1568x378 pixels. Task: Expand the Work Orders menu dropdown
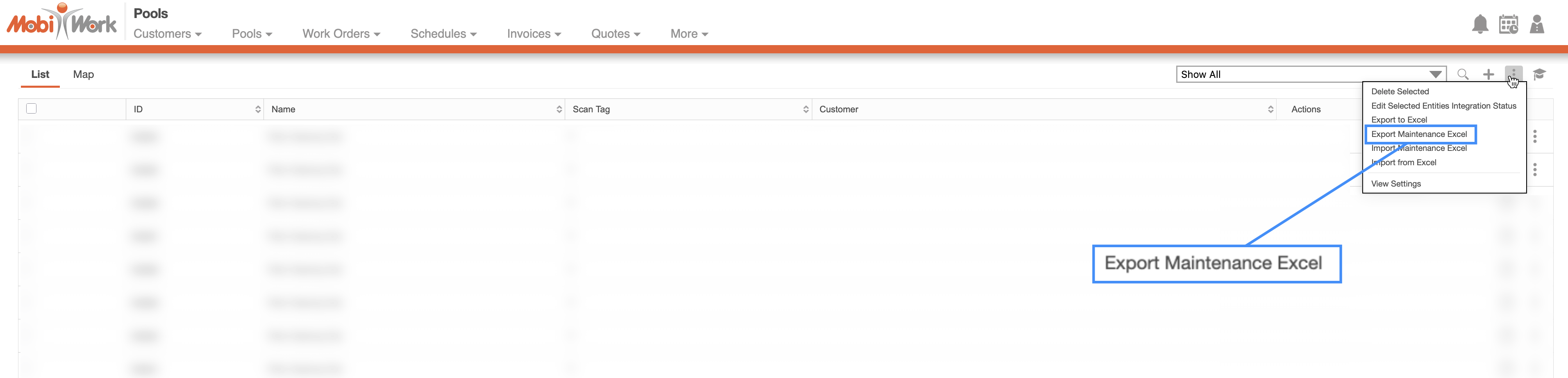coord(341,34)
